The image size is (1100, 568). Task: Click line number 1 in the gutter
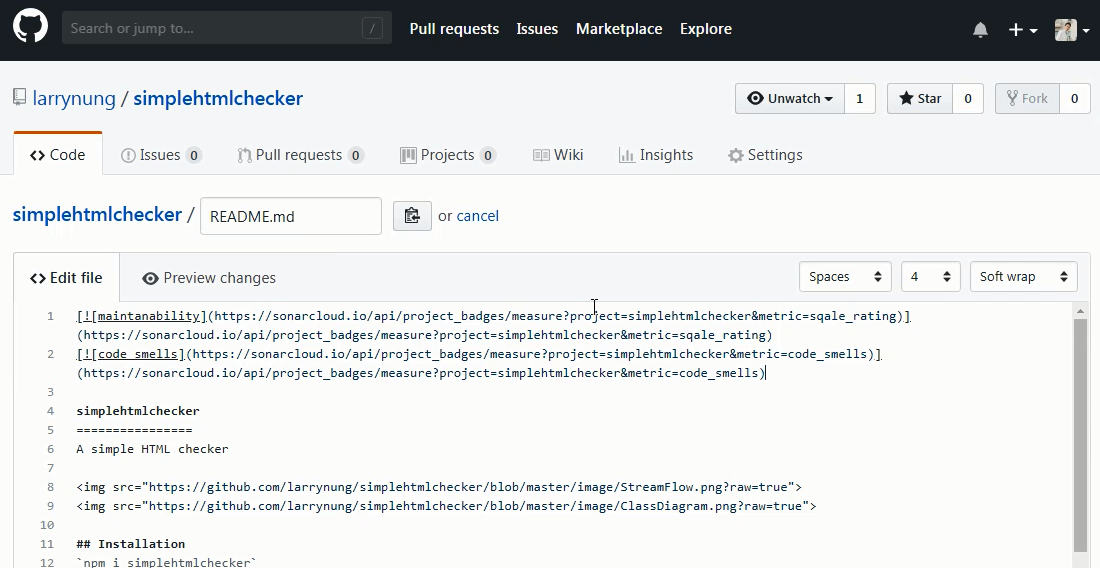coord(50,316)
